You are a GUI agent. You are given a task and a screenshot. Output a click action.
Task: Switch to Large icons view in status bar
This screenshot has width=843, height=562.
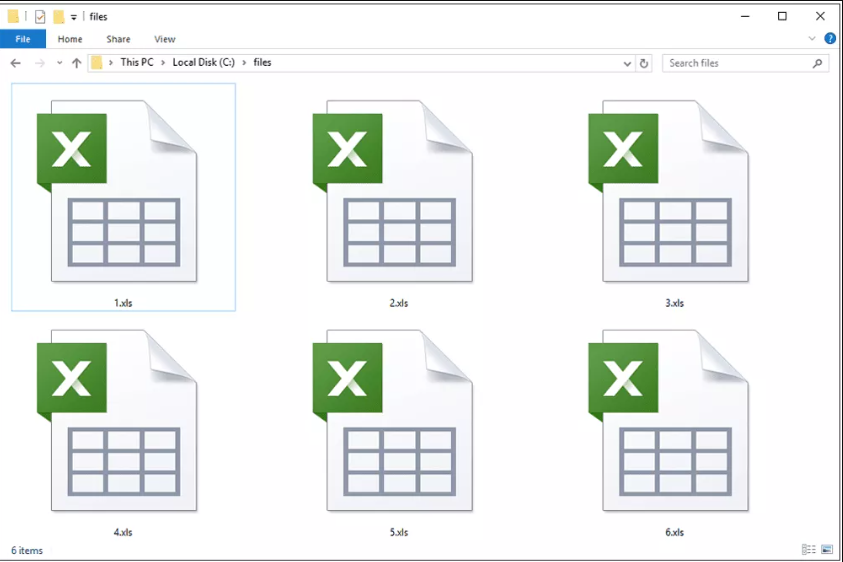827,549
